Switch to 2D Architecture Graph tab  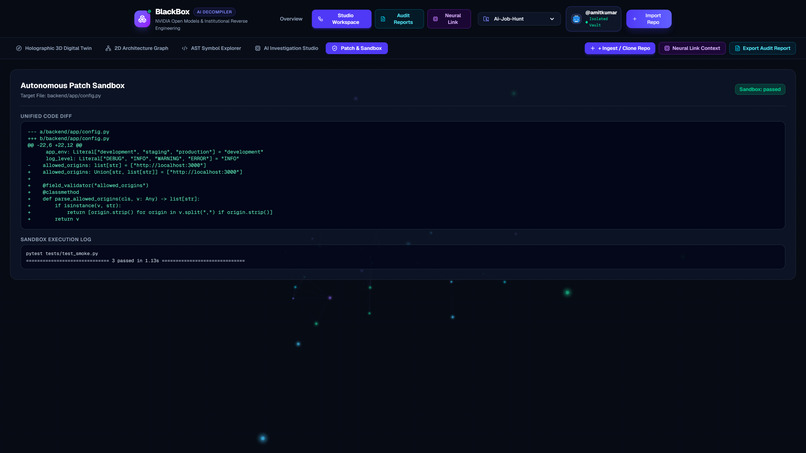137,48
